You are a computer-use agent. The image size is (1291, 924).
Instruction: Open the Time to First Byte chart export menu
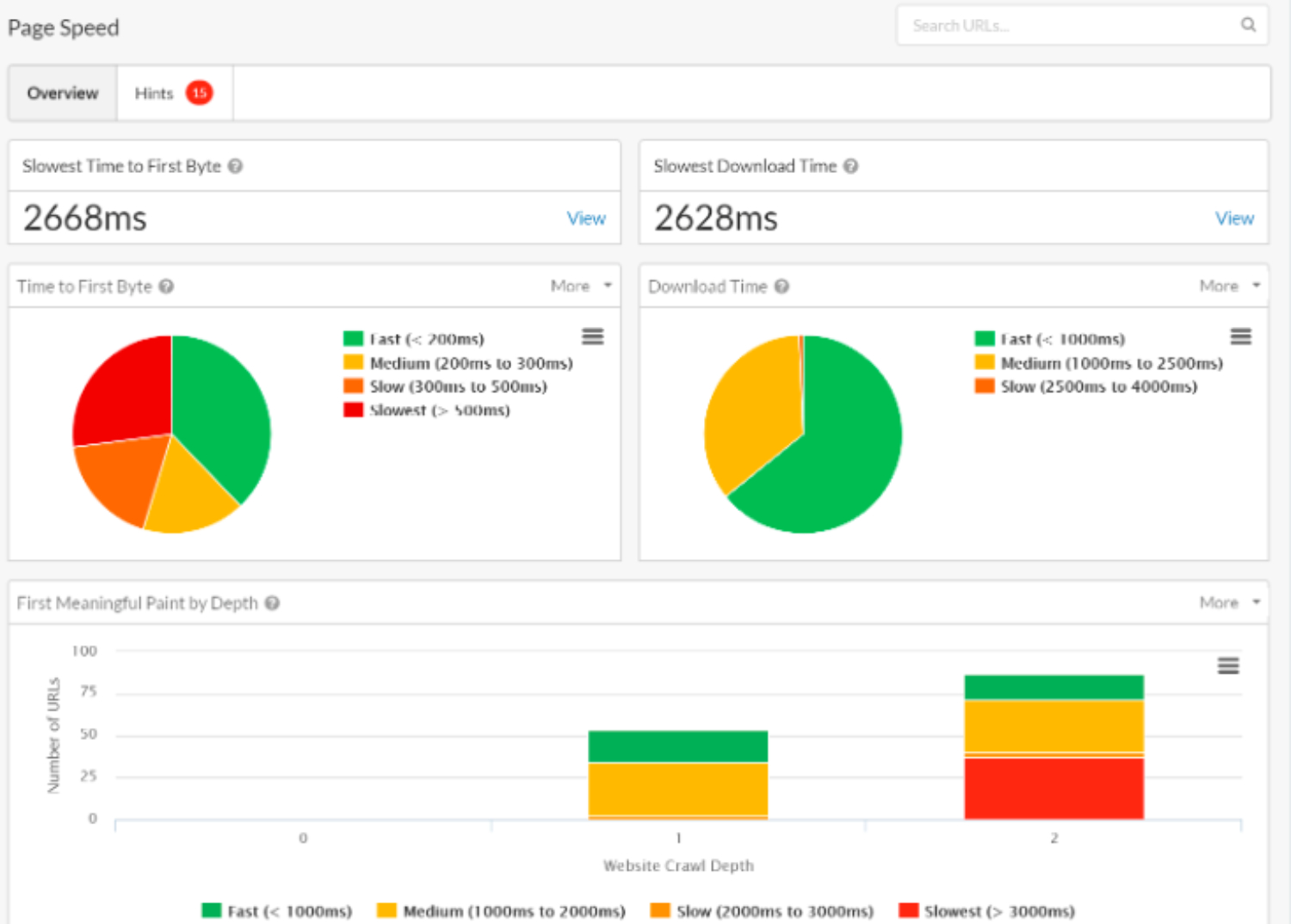(x=592, y=336)
